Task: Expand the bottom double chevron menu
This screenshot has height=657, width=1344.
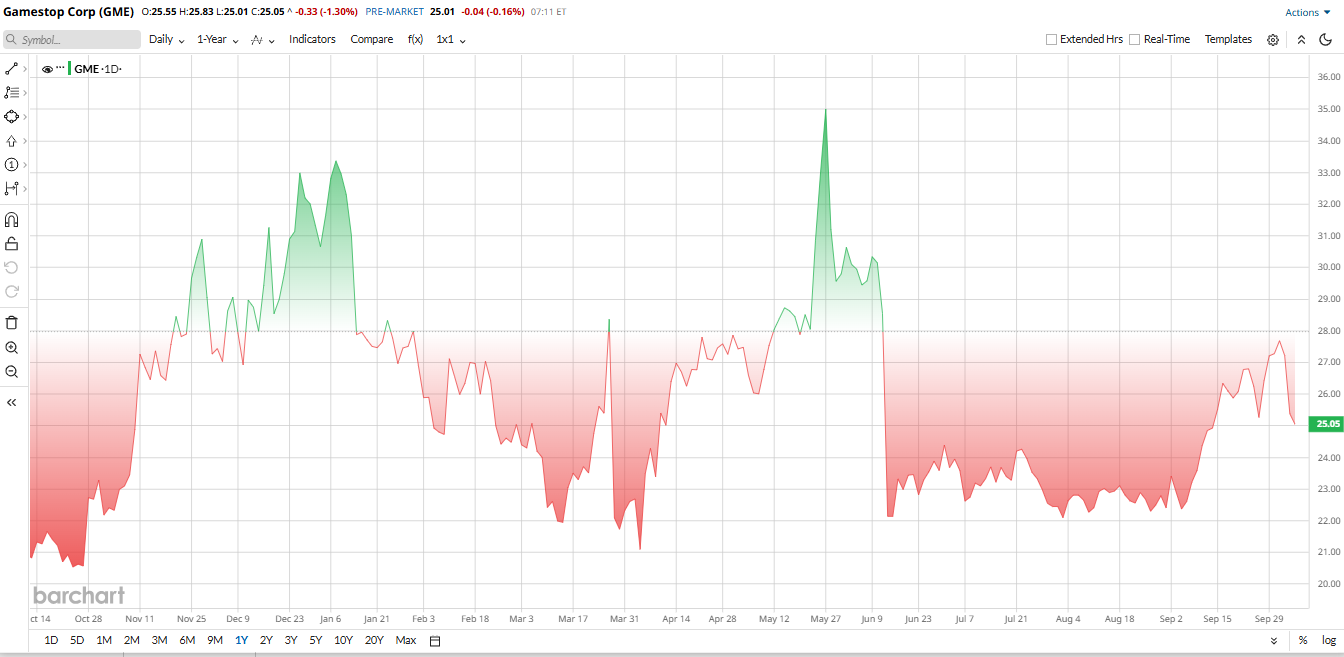Action: [1274, 640]
